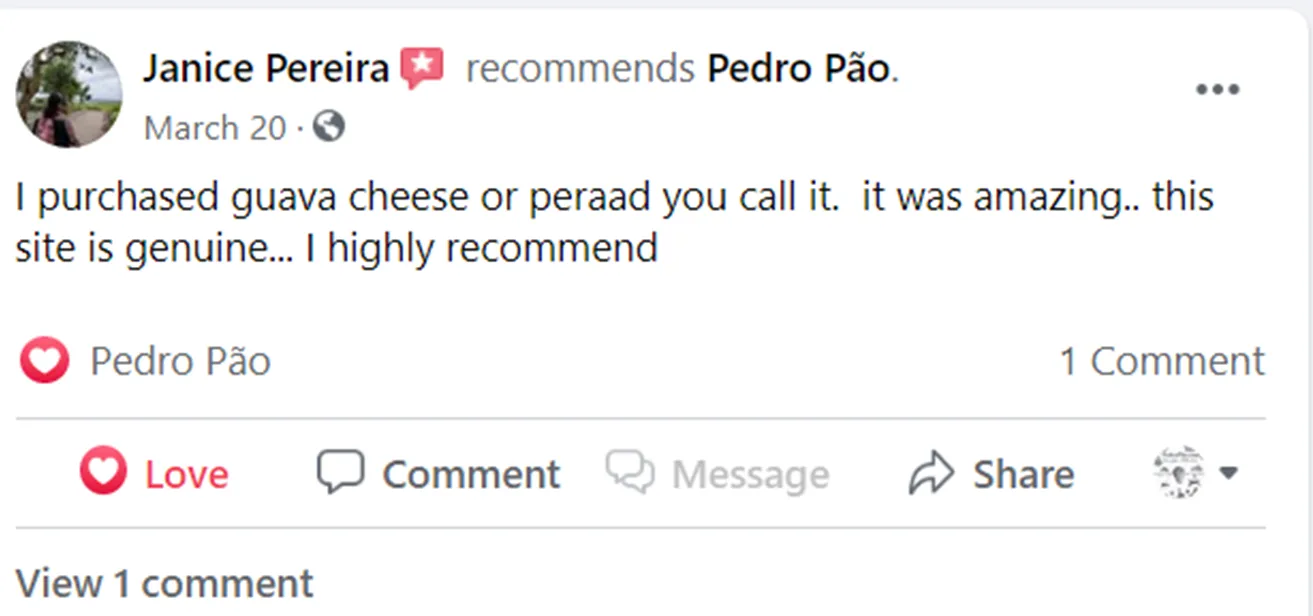The image size is (1313, 616).
Task: Open the commenting-as profile dropdown arrow
Action: click(1229, 473)
